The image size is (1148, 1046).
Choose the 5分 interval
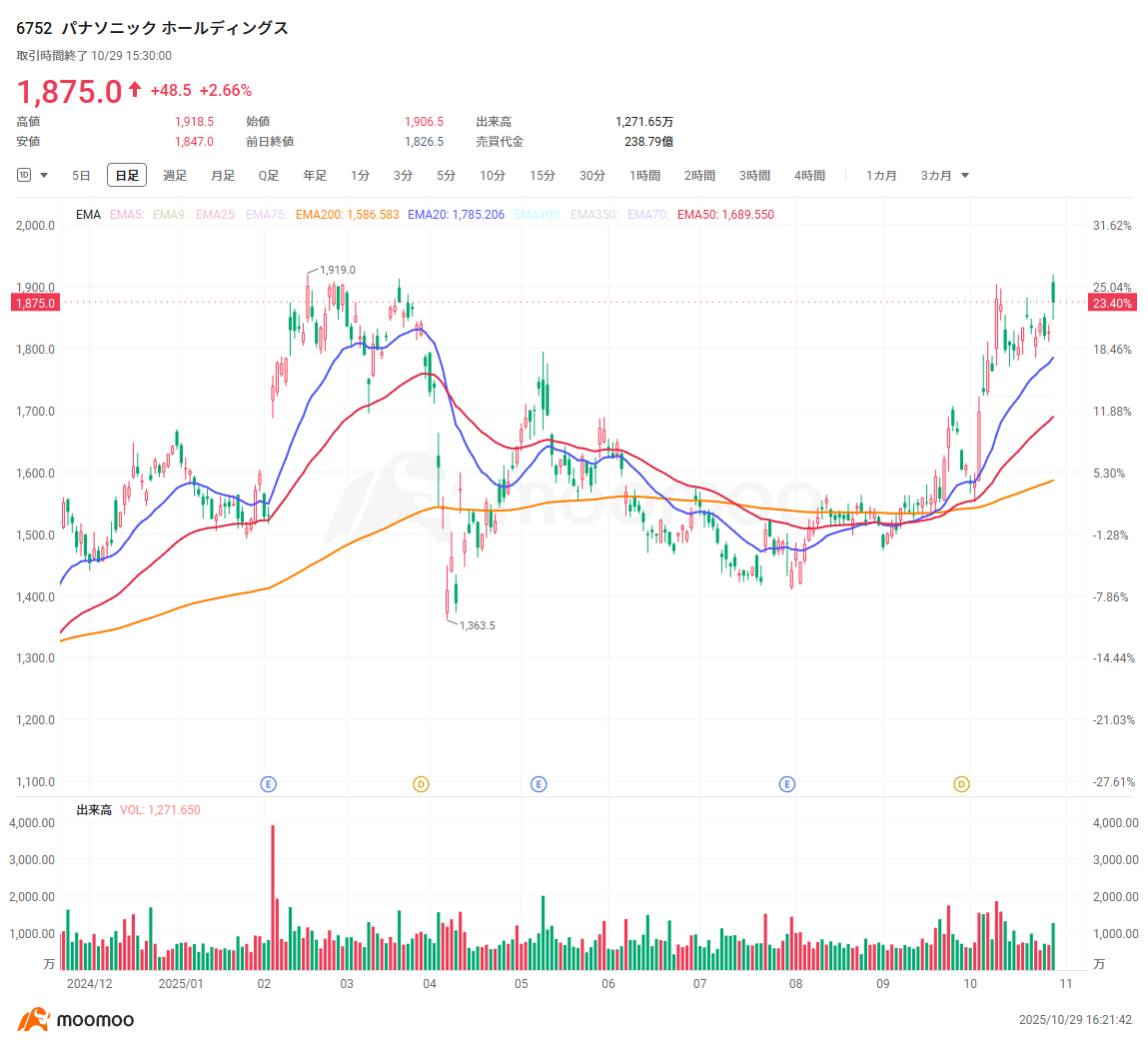(446, 176)
